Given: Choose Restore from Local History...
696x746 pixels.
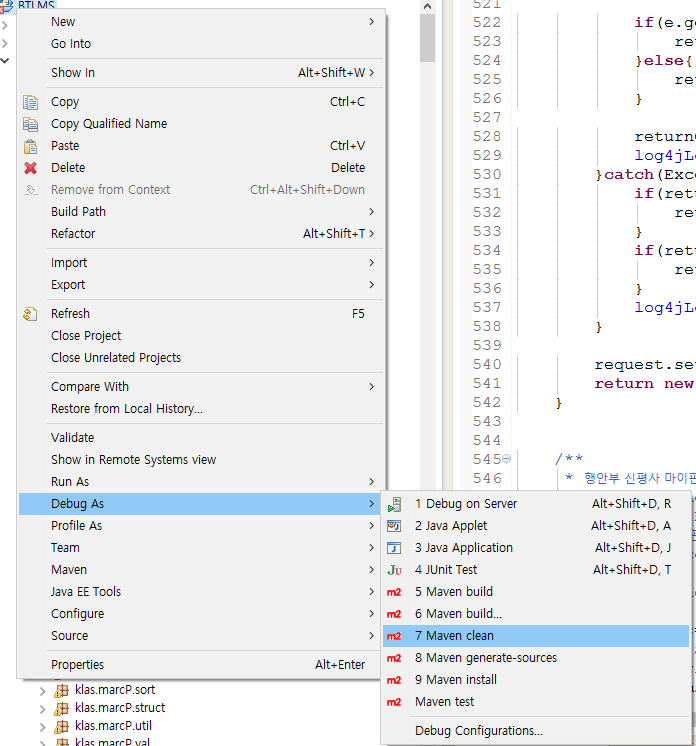Looking at the screenshot, I should (x=201, y=409).
